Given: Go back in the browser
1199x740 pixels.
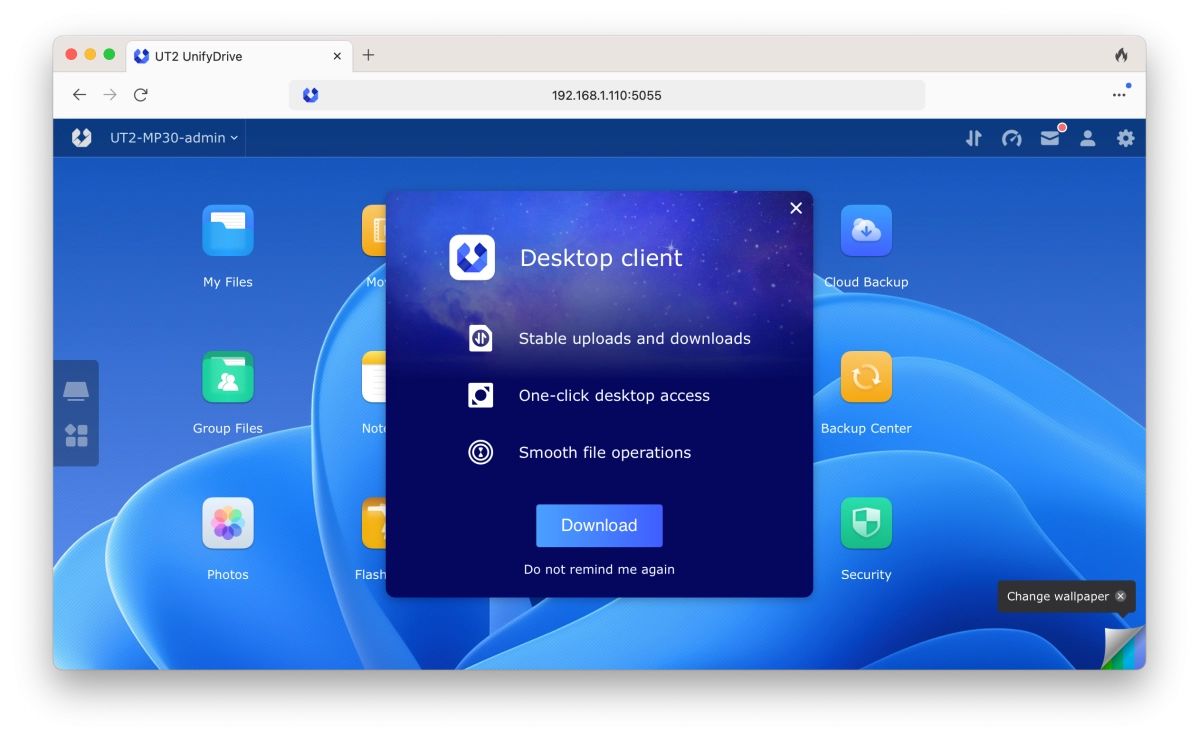Looking at the screenshot, I should [x=80, y=95].
